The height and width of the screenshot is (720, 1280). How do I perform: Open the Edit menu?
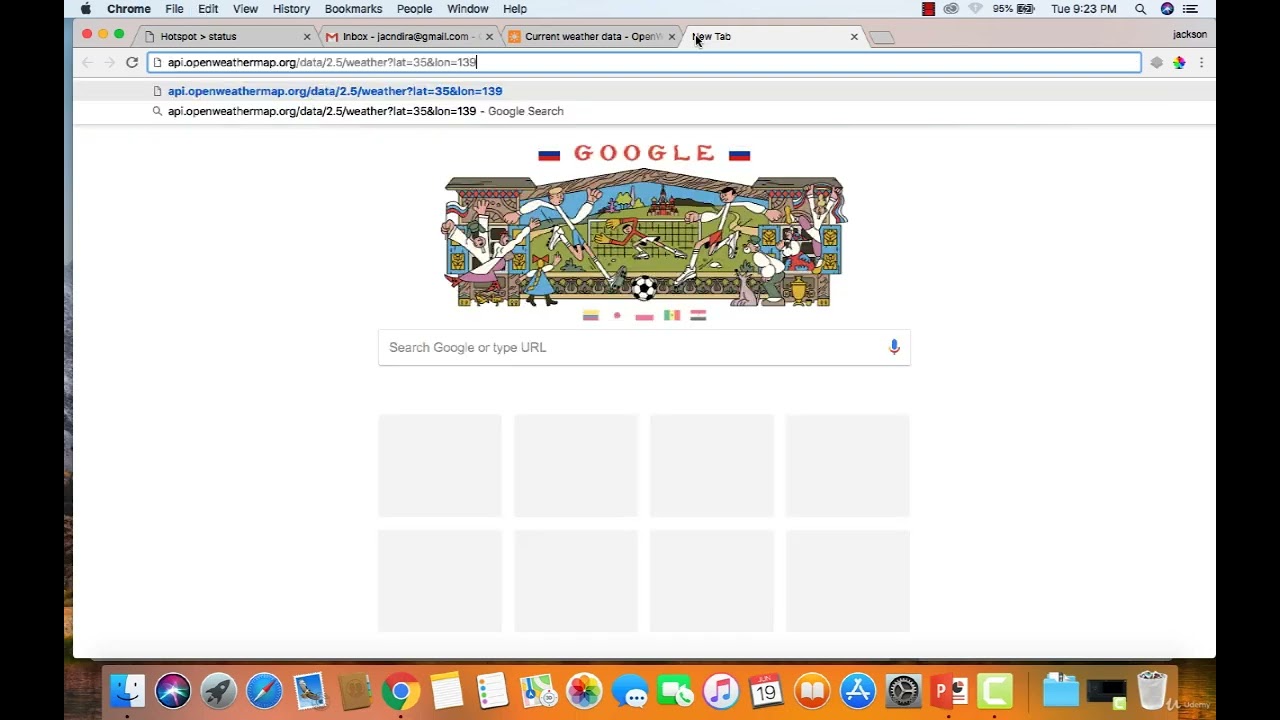(x=208, y=9)
